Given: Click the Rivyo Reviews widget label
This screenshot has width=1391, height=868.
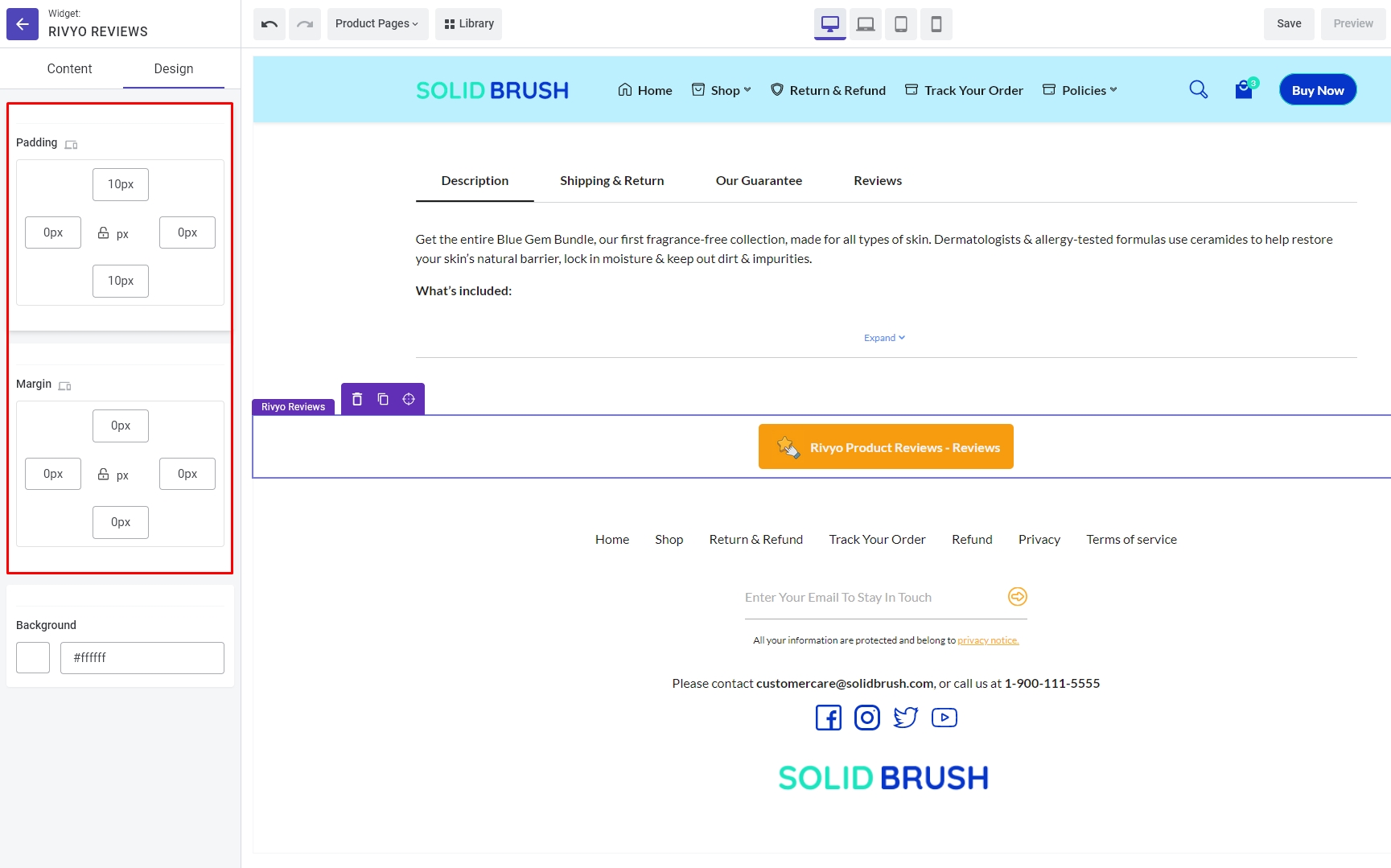Looking at the screenshot, I should 293,407.
